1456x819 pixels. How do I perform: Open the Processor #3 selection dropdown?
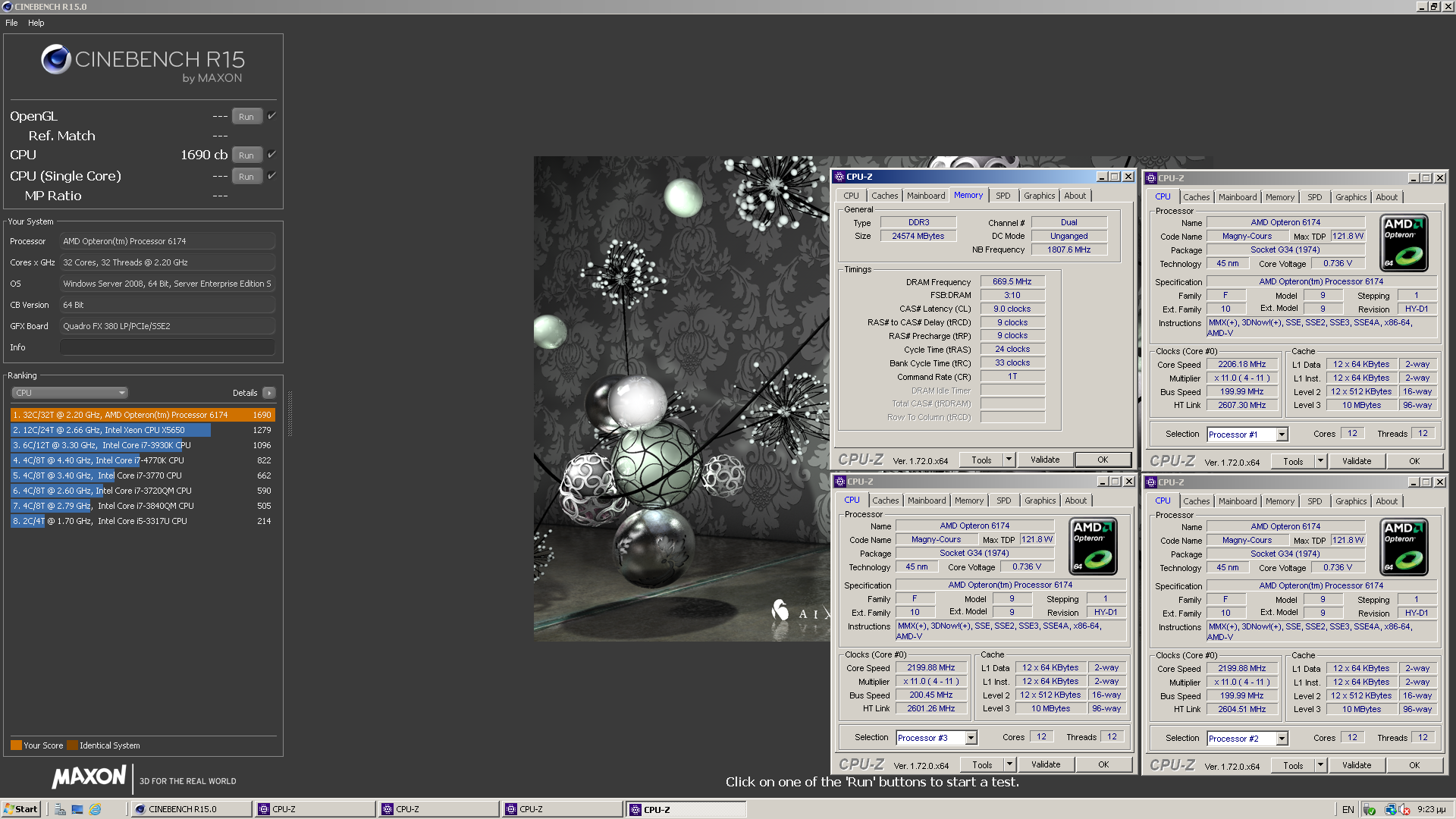click(x=971, y=738)
